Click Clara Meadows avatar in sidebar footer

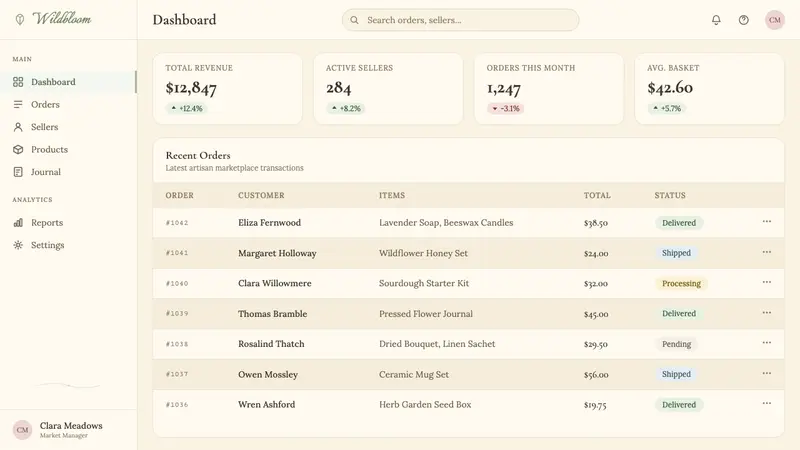(x=22, y=430)
